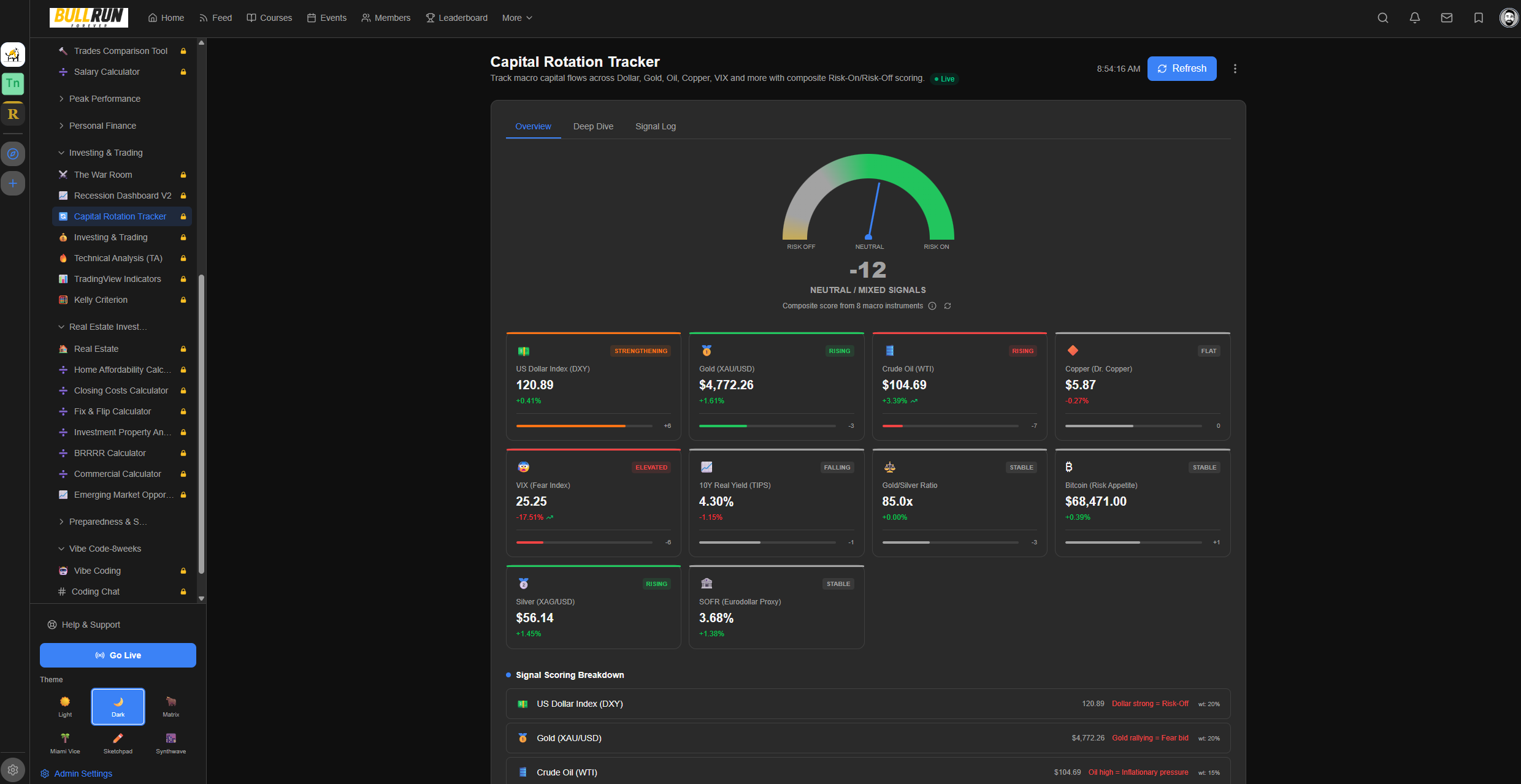The width and height of the screenshot is (1521, 784).
Task: Open the Leaderboard page
Action: [456, 18]
